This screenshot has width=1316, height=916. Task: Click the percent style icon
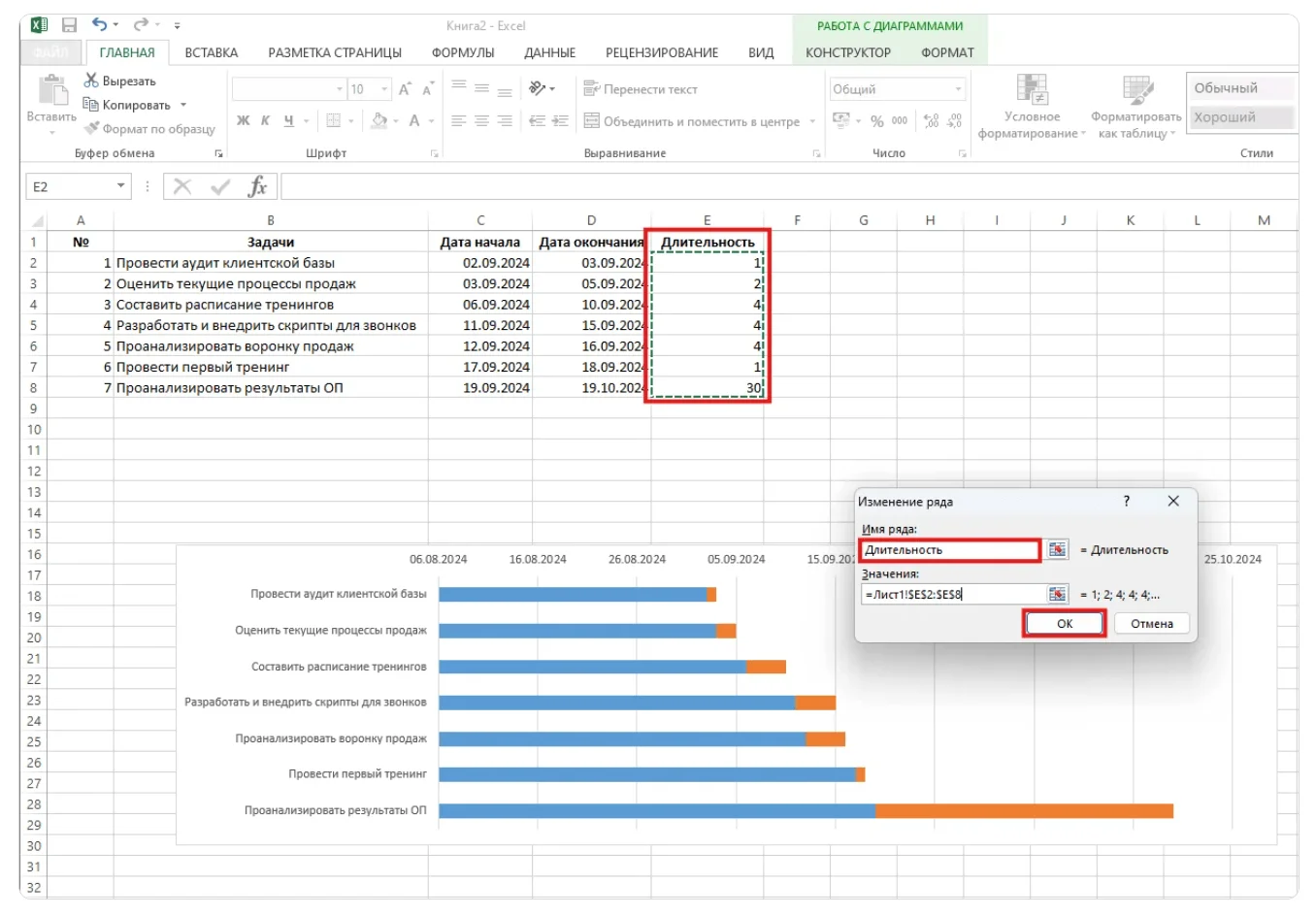[877, 121]
